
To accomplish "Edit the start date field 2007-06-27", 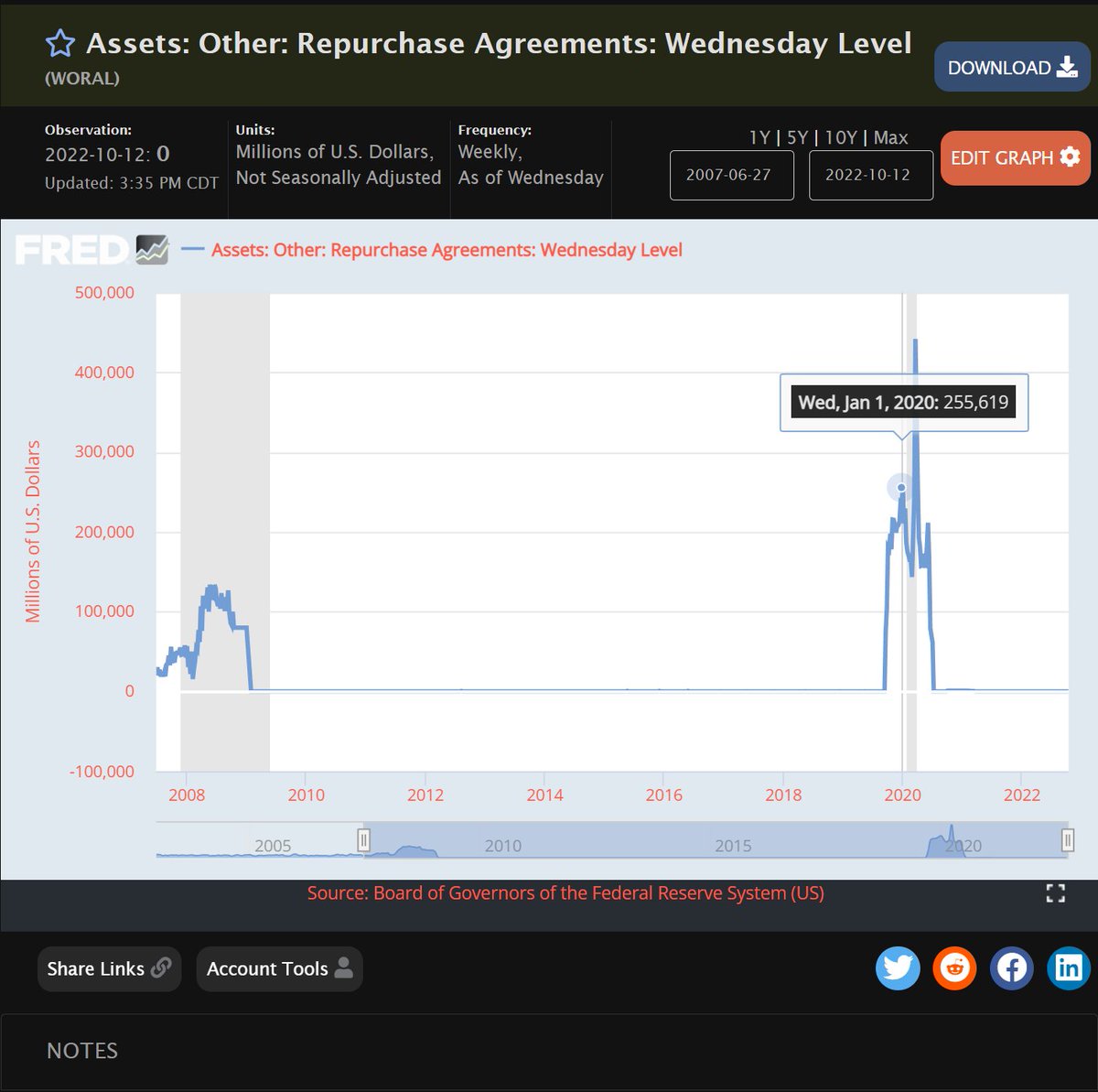I will click(x=732, y=175).
